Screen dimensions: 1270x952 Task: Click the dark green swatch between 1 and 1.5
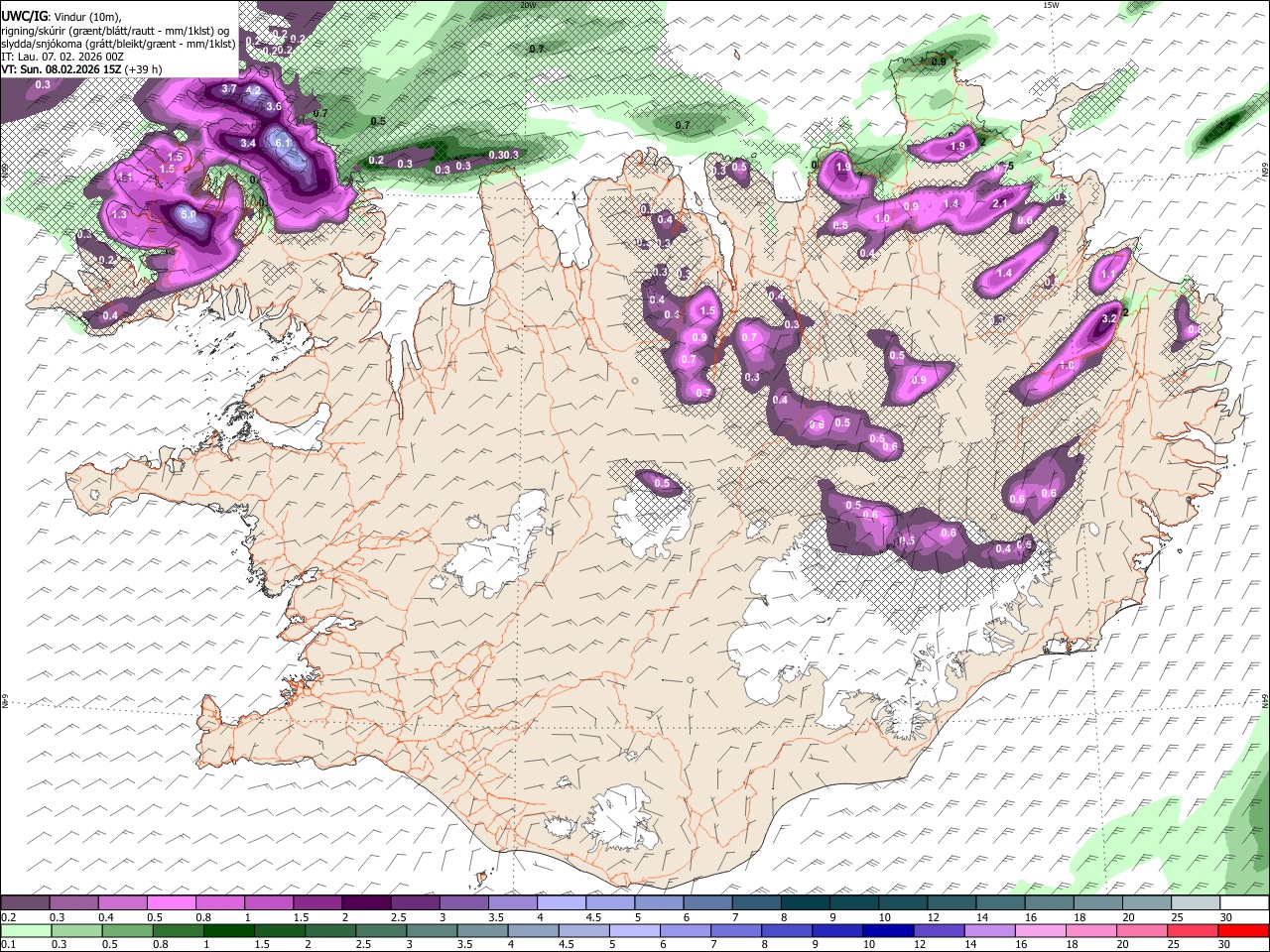[x=228, y=930]
